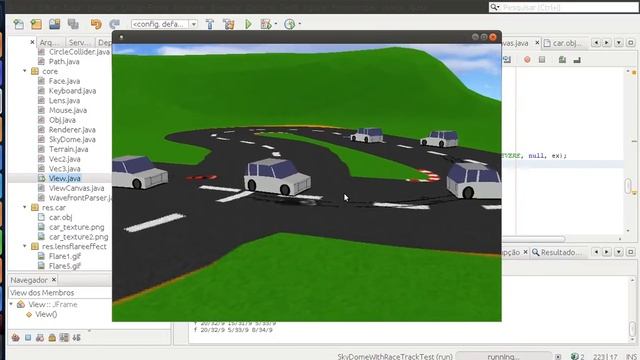Click editor tabs scroll-left arrow
The width and height of the screenshot is (640, 360).
coord(596,43)
